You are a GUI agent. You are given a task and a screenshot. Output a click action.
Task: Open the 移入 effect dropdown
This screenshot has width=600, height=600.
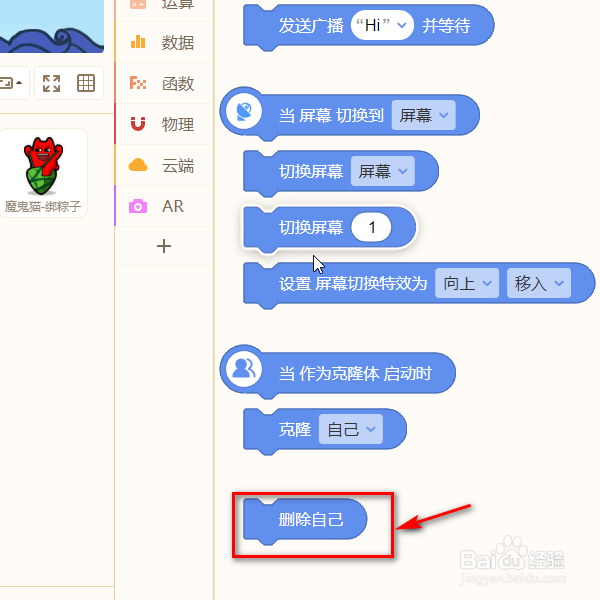tap(539, 283)
